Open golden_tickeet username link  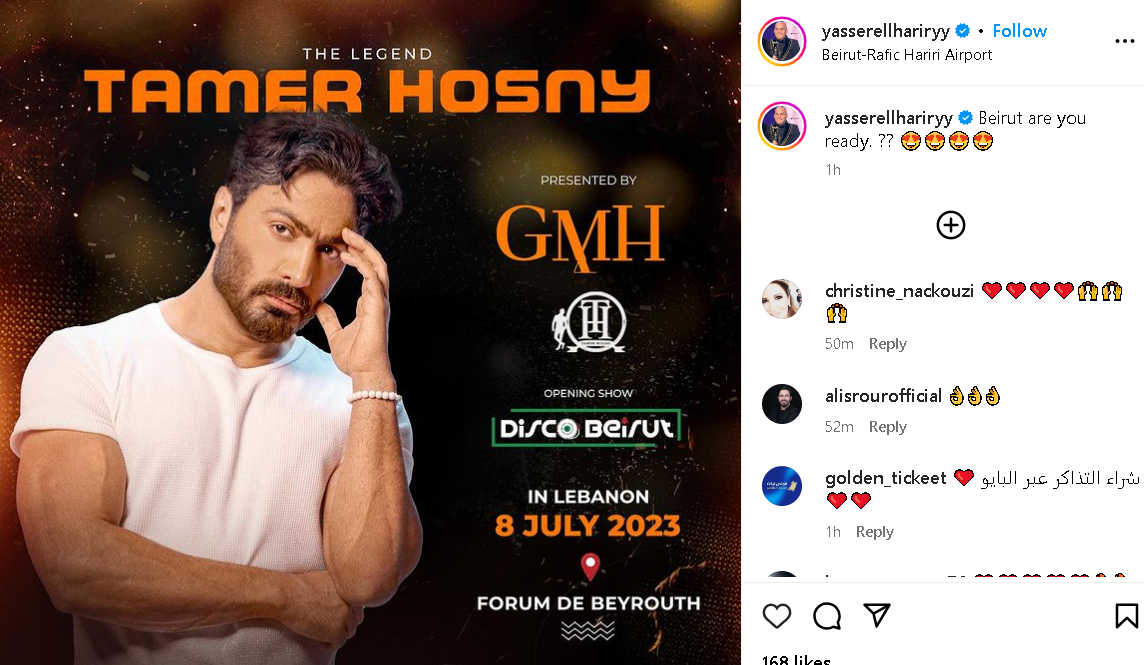(x=885, y=478)
